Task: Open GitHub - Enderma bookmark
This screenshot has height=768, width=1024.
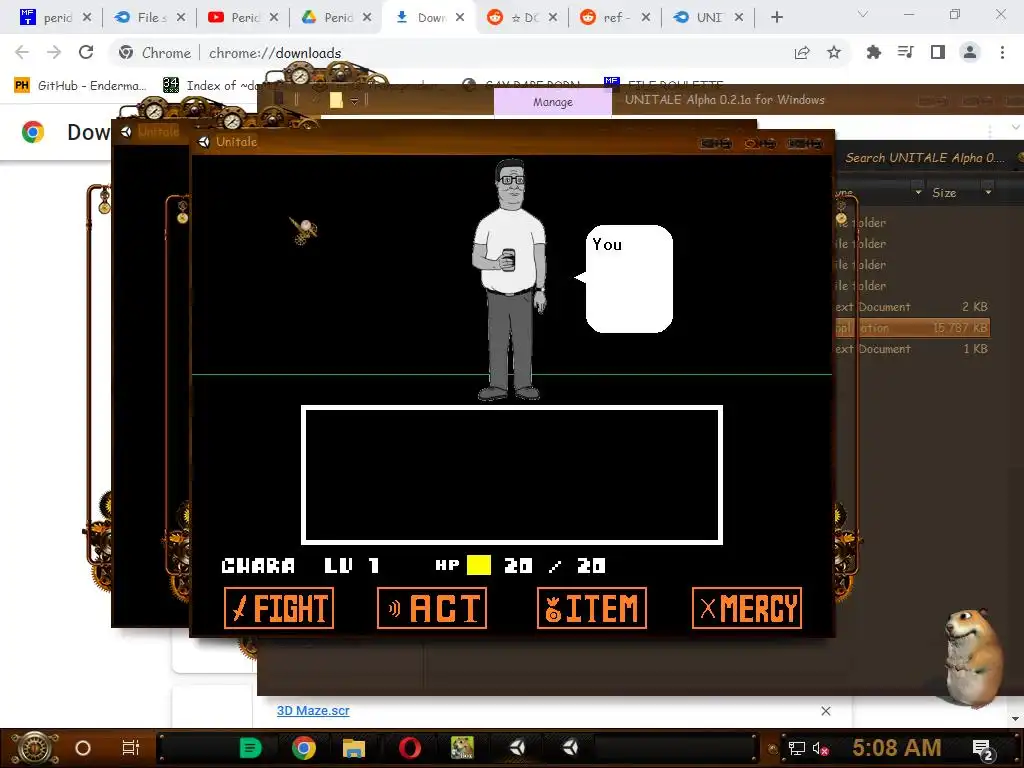Action: pos(81,86)
